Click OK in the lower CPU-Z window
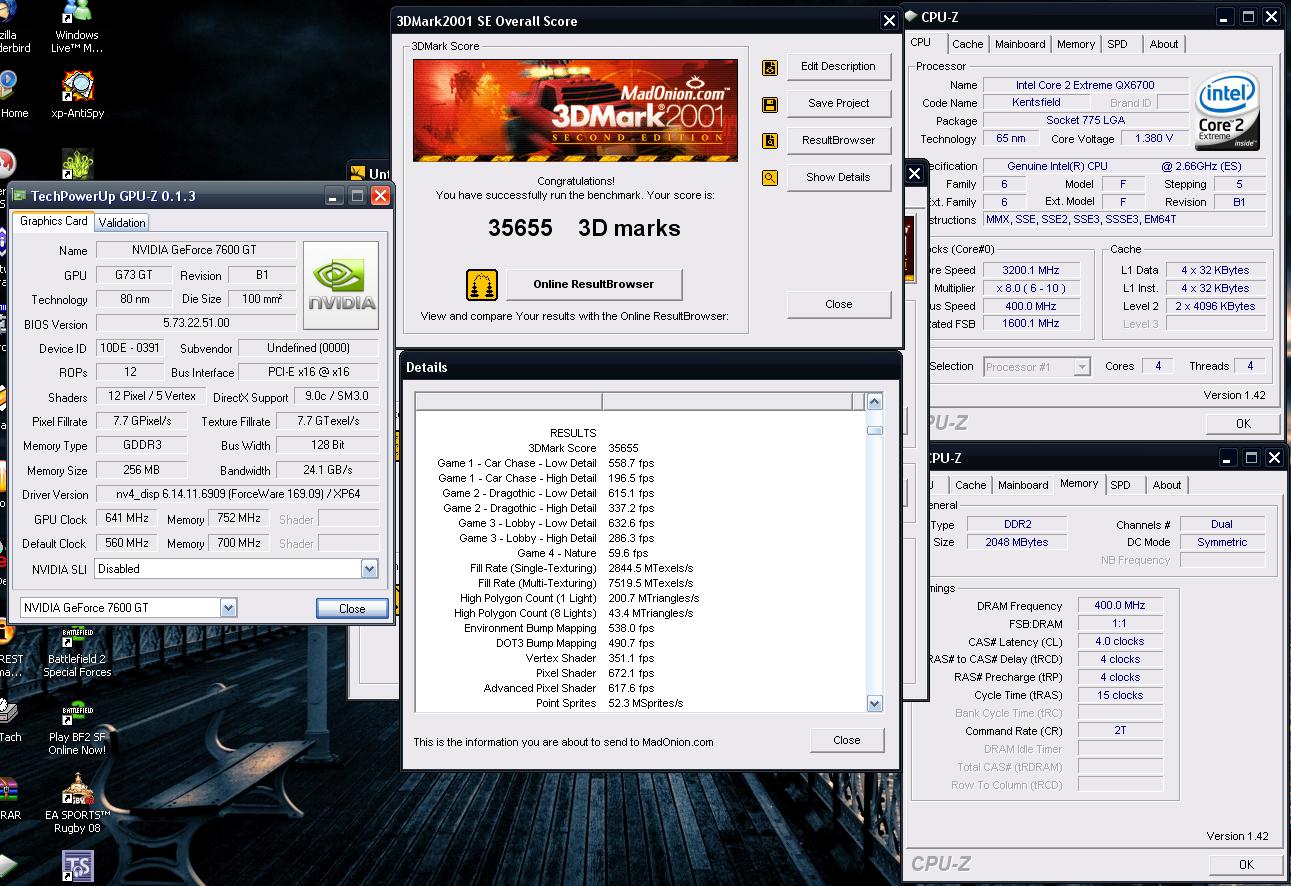This screenshot has height=886, width=1291. (1245, 865)
